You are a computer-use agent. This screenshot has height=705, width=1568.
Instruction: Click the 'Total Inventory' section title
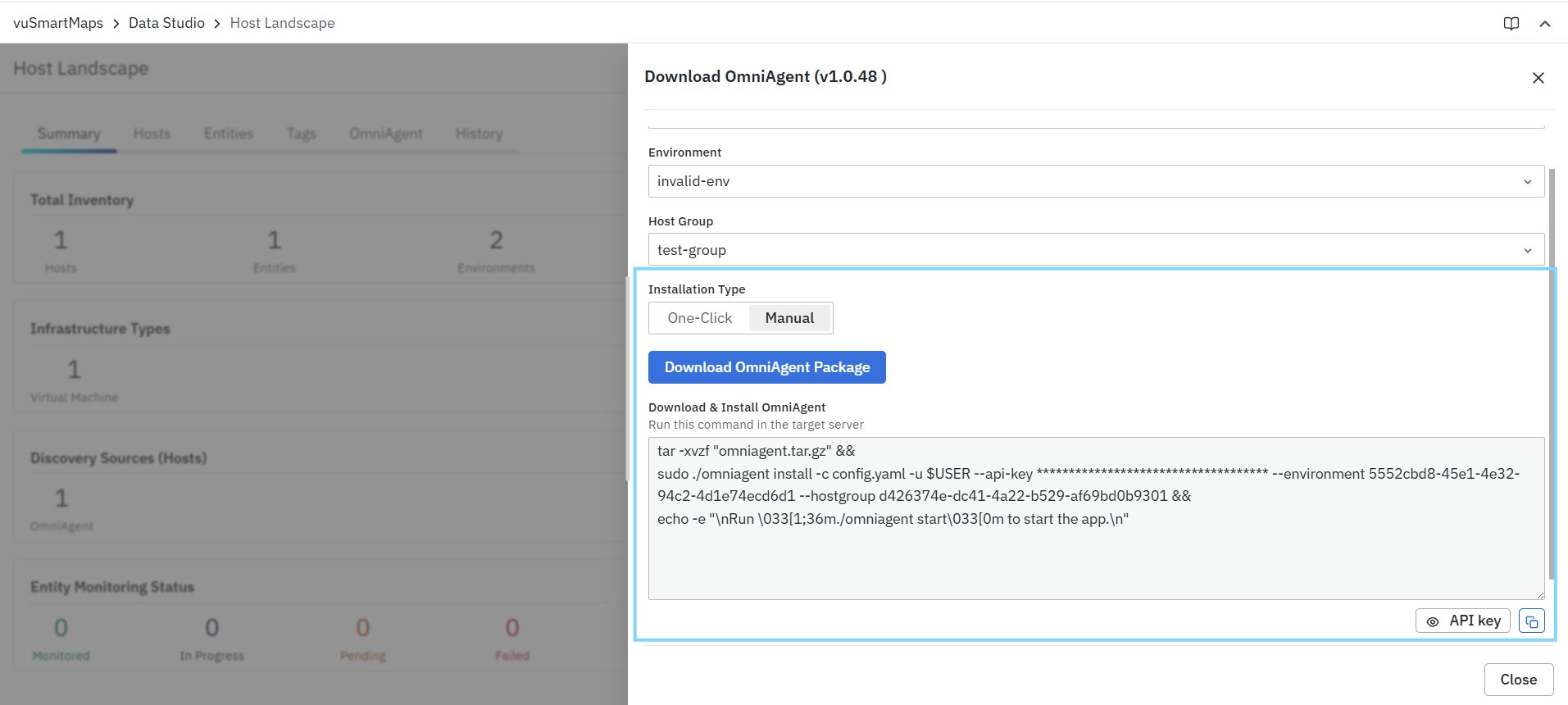point(82,200)
